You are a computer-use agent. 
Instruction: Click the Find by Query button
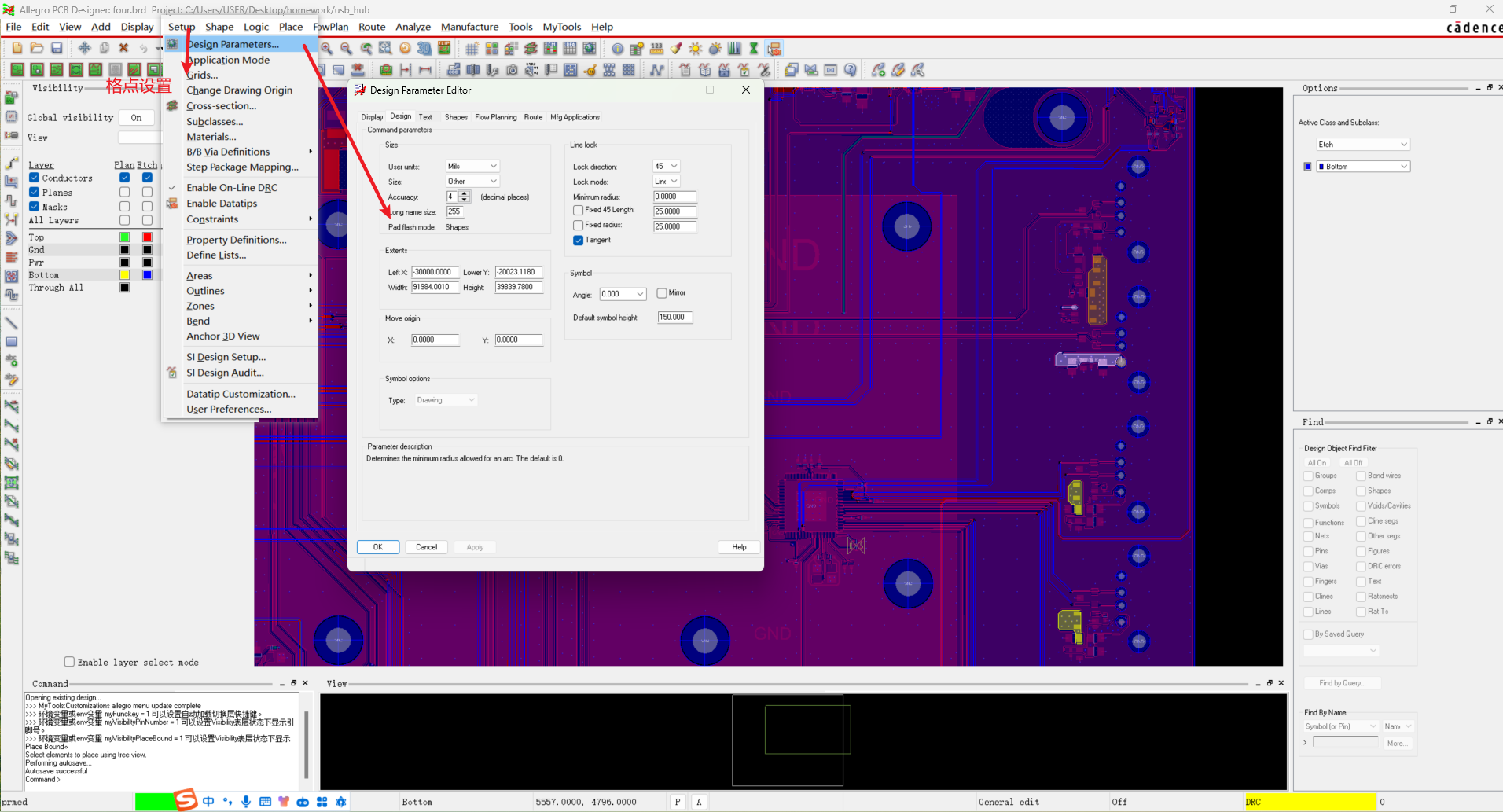1342,683
